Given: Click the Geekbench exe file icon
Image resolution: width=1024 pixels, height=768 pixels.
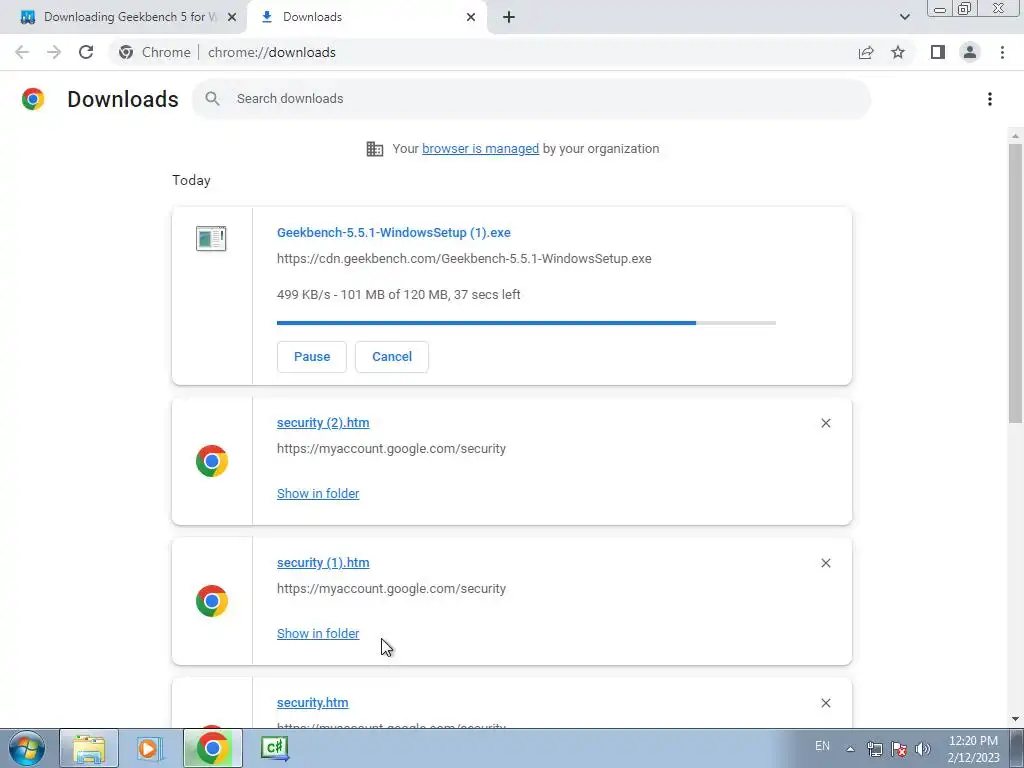Looking at the screenshot, I should pyautogui.click(x=211, y=238).
